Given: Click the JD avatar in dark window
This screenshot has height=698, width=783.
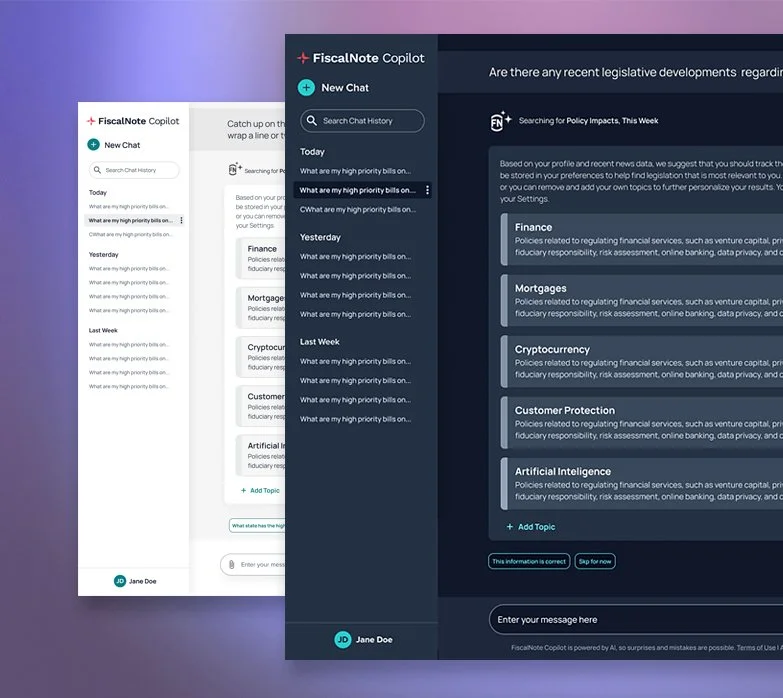Looking at the screenshot, I should 343,640.
